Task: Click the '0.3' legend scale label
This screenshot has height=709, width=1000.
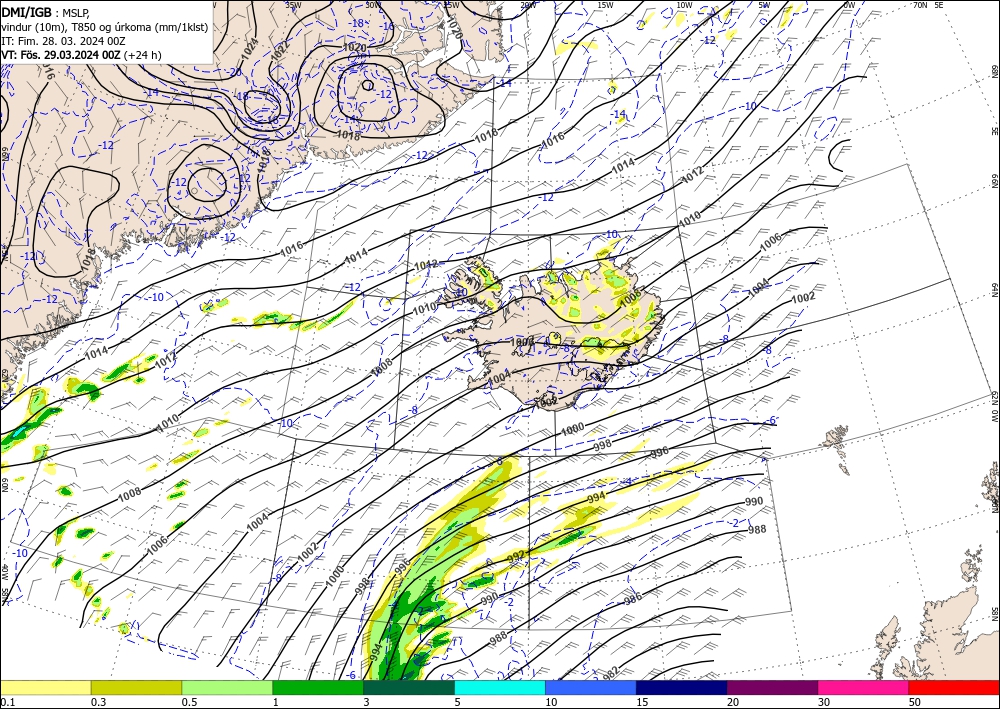Action: 98,702
